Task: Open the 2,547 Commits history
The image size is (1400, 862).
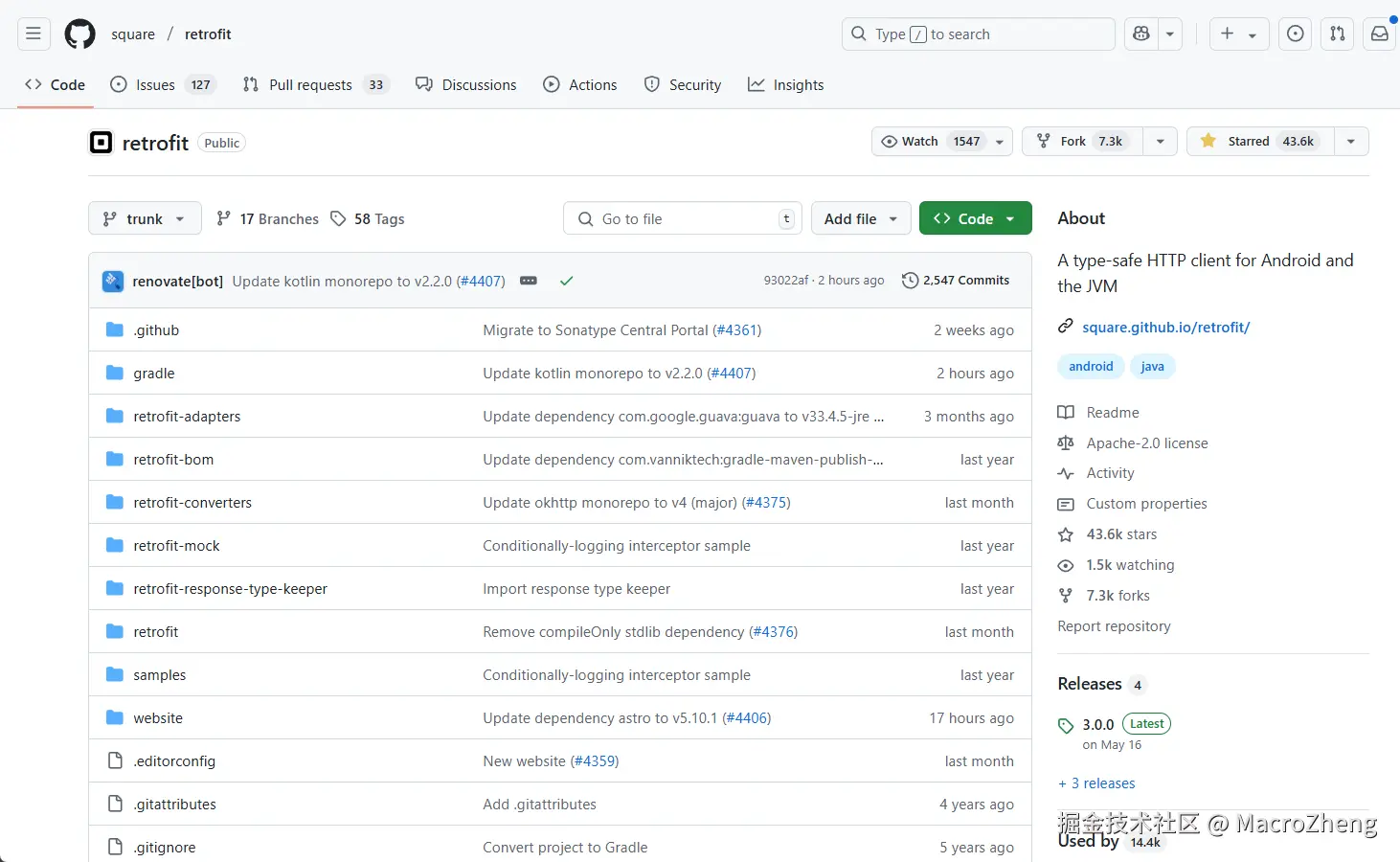Action: [x=956, y=281]
